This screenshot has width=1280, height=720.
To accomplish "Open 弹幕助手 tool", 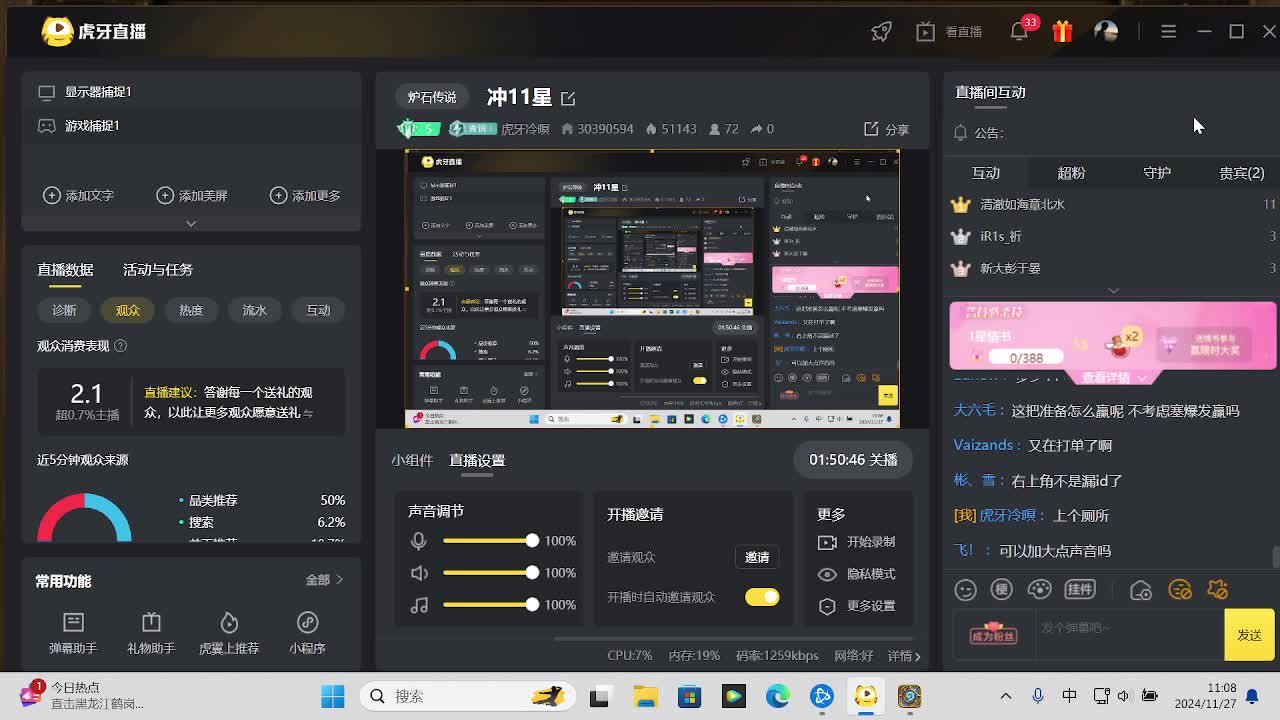I will coord(73,633).
